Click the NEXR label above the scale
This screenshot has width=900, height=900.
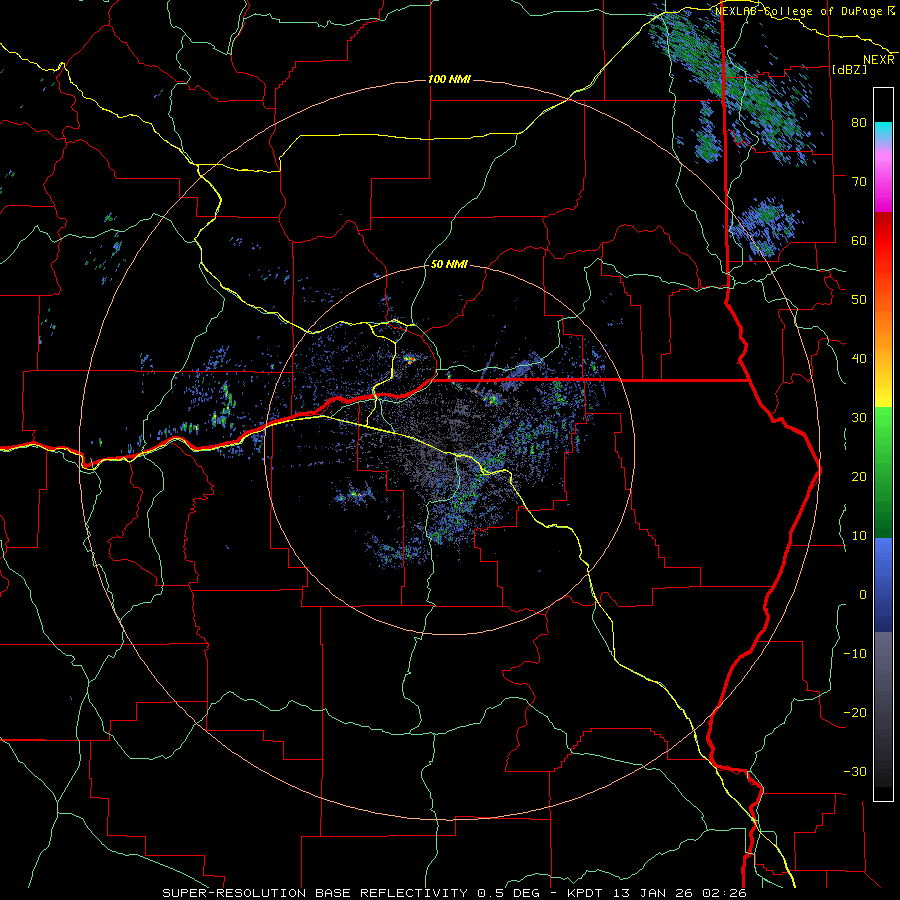(879, 60)
